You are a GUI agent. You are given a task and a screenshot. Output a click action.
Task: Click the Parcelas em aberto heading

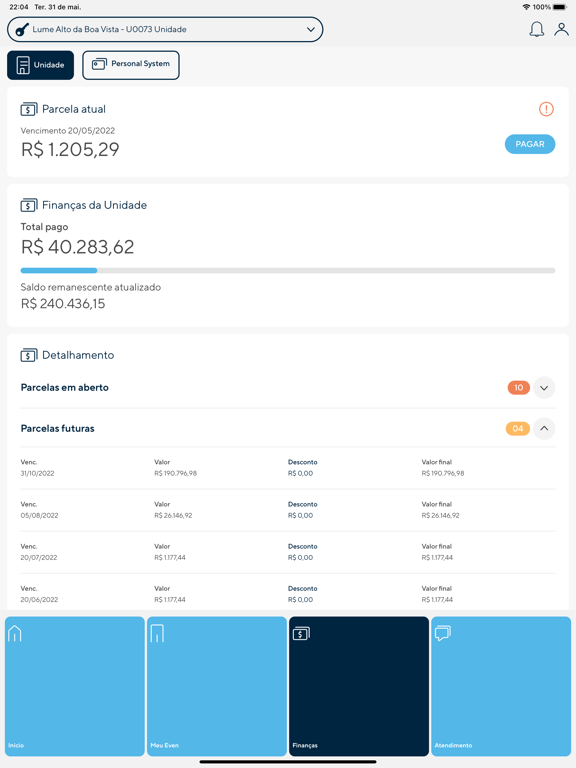(65, 387)
